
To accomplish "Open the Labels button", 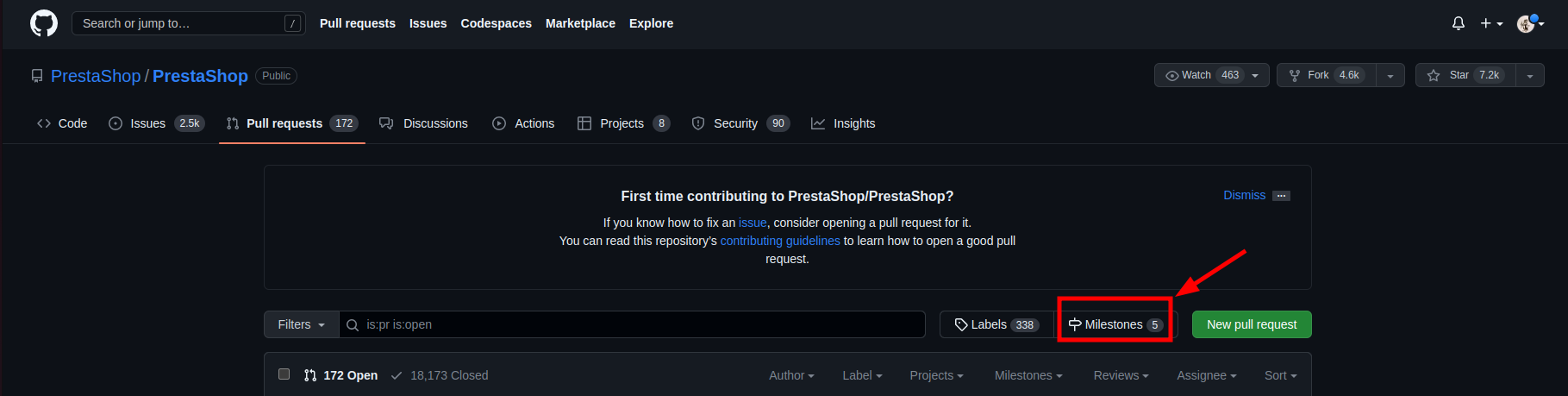I will pos(996,324).
